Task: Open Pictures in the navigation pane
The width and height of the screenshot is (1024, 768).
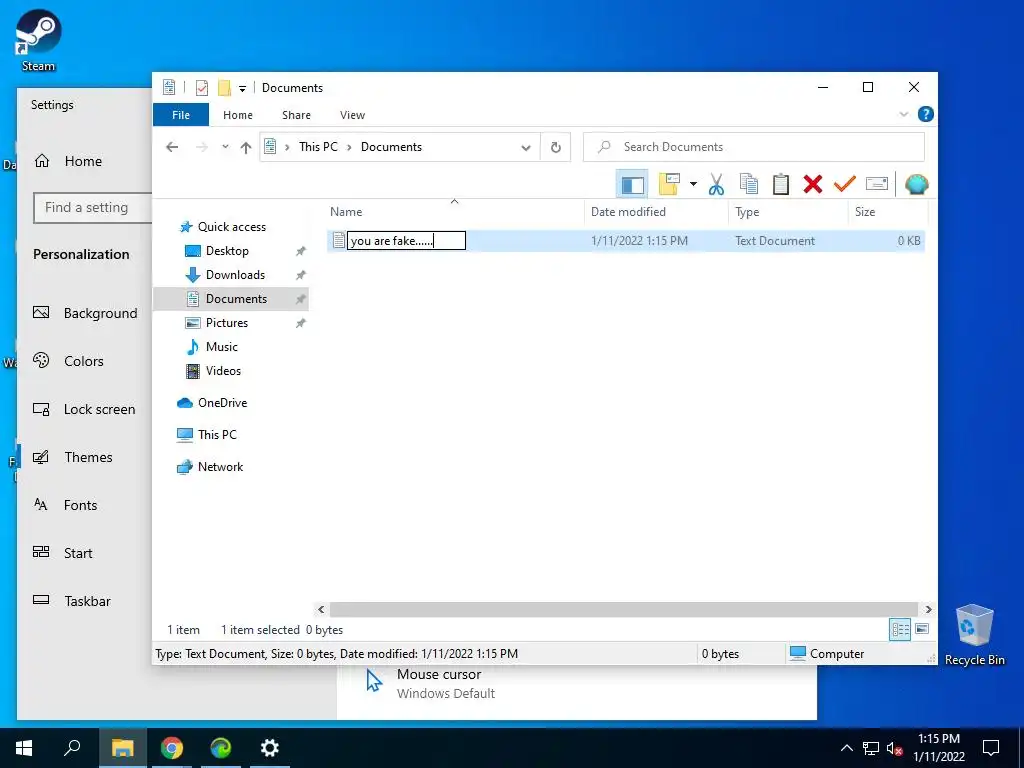Action: 227,323
